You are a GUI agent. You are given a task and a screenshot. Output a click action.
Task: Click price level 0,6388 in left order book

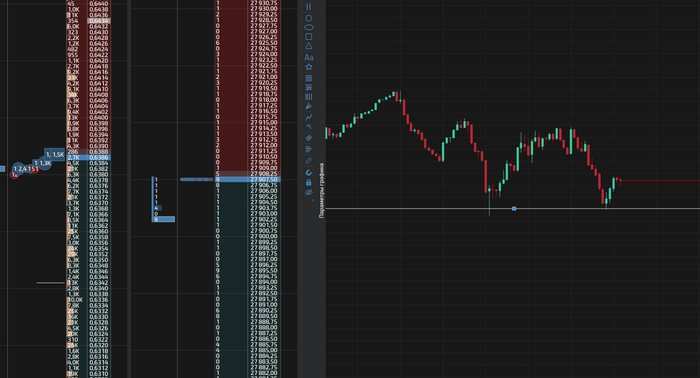(x=98, y=152)
